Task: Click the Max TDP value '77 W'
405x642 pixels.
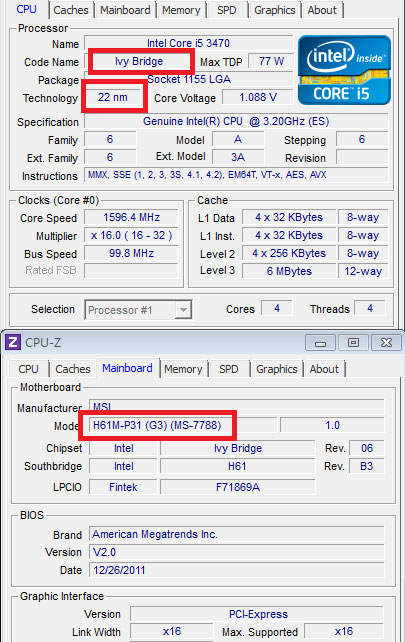Action: pyautogui.click(x=271, y=61)
